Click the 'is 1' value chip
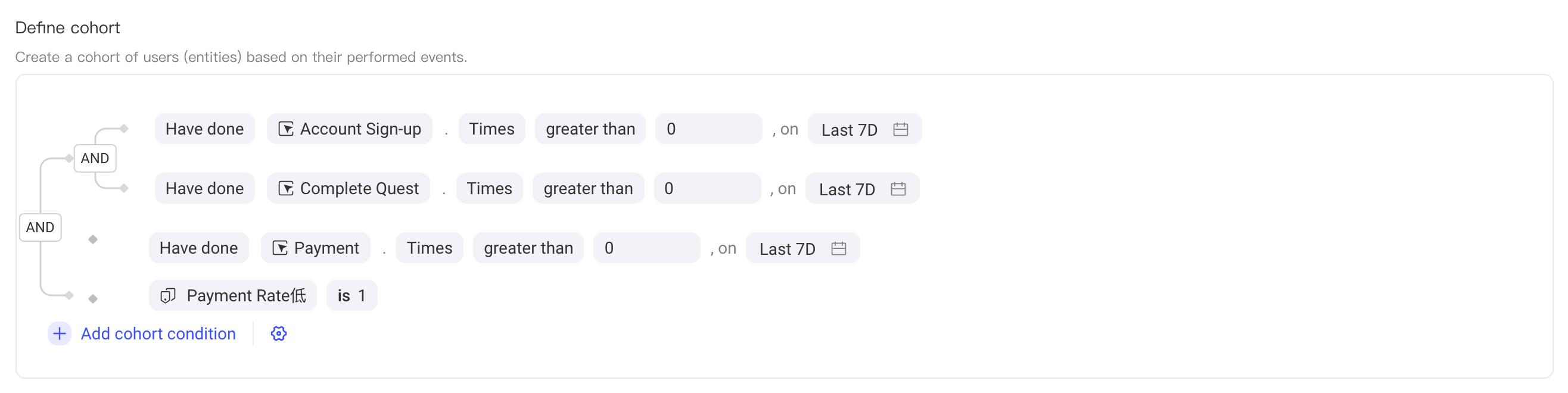Screen dimensions: 1568x393 [352, 296]
